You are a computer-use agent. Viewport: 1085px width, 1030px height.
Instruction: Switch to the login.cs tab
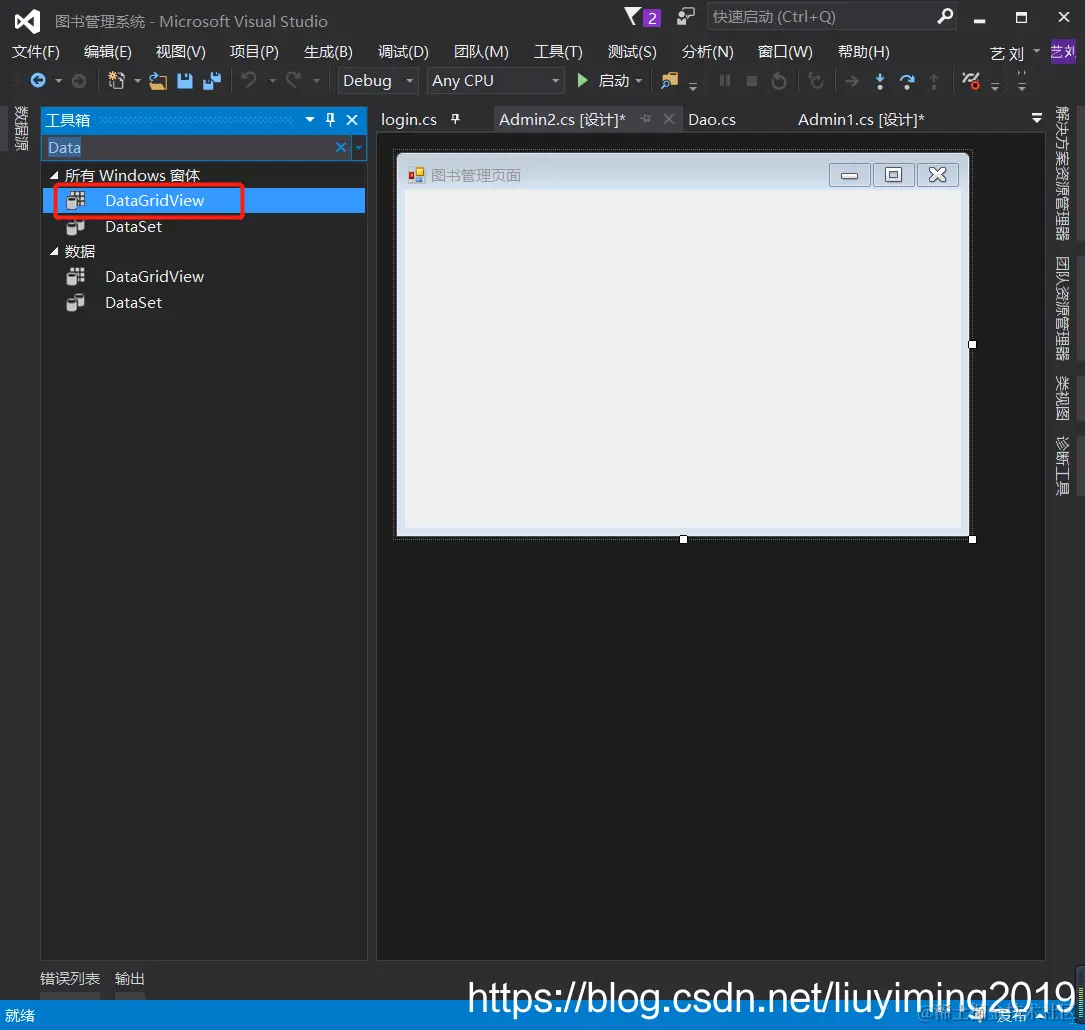pos(409,120)
